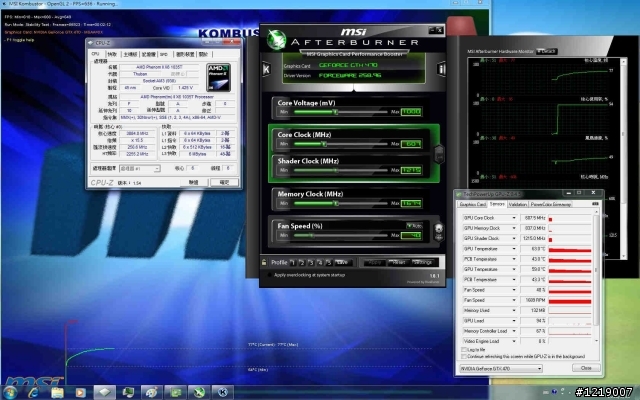Select the SPD tab in CPU-Z
640x400 pixels.
tap(164, 54)
